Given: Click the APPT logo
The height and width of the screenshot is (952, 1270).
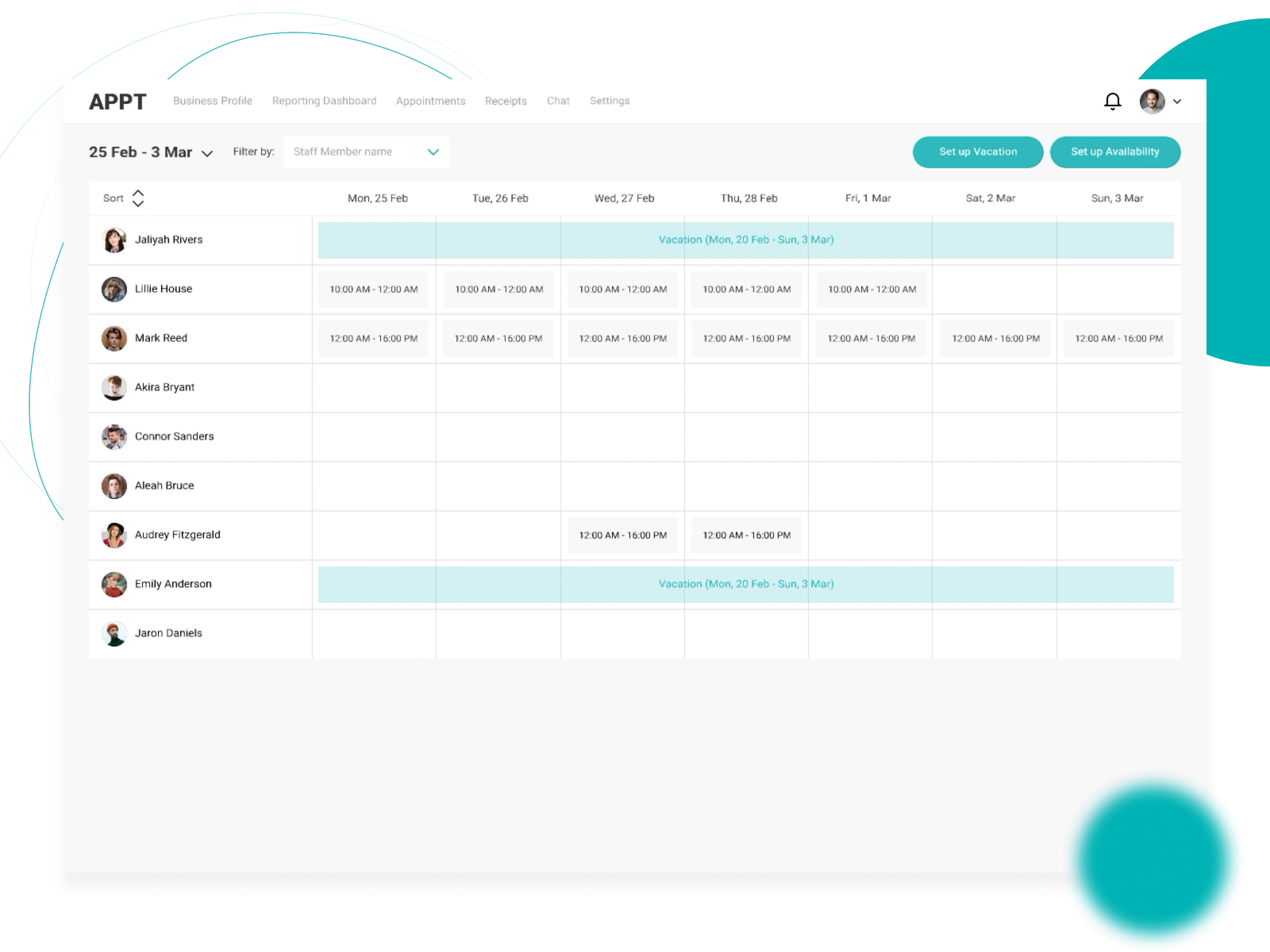Looking at the screenshot, I should point(117,101).
